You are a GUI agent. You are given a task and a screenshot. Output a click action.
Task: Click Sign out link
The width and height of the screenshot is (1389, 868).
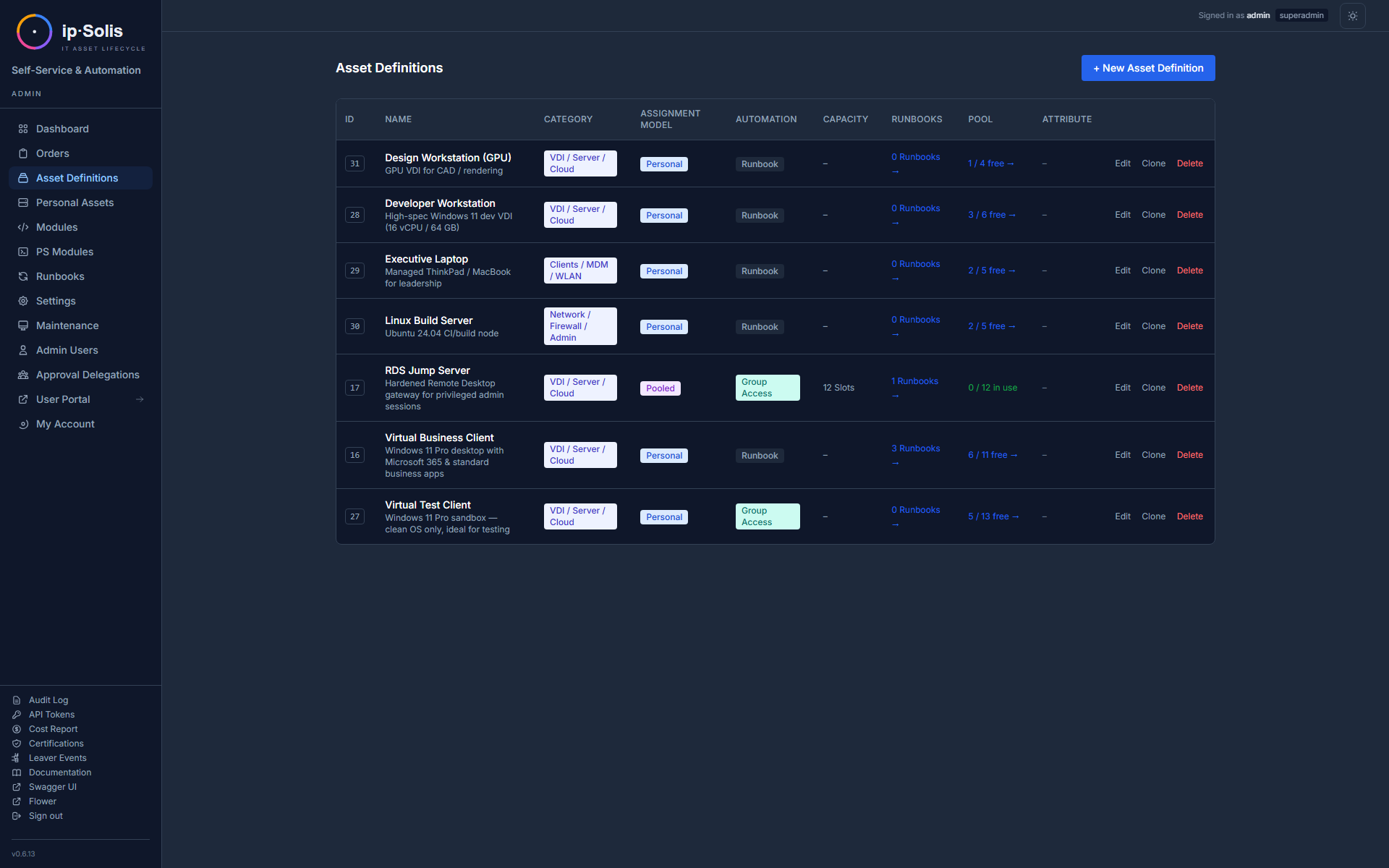click(46, 816)
